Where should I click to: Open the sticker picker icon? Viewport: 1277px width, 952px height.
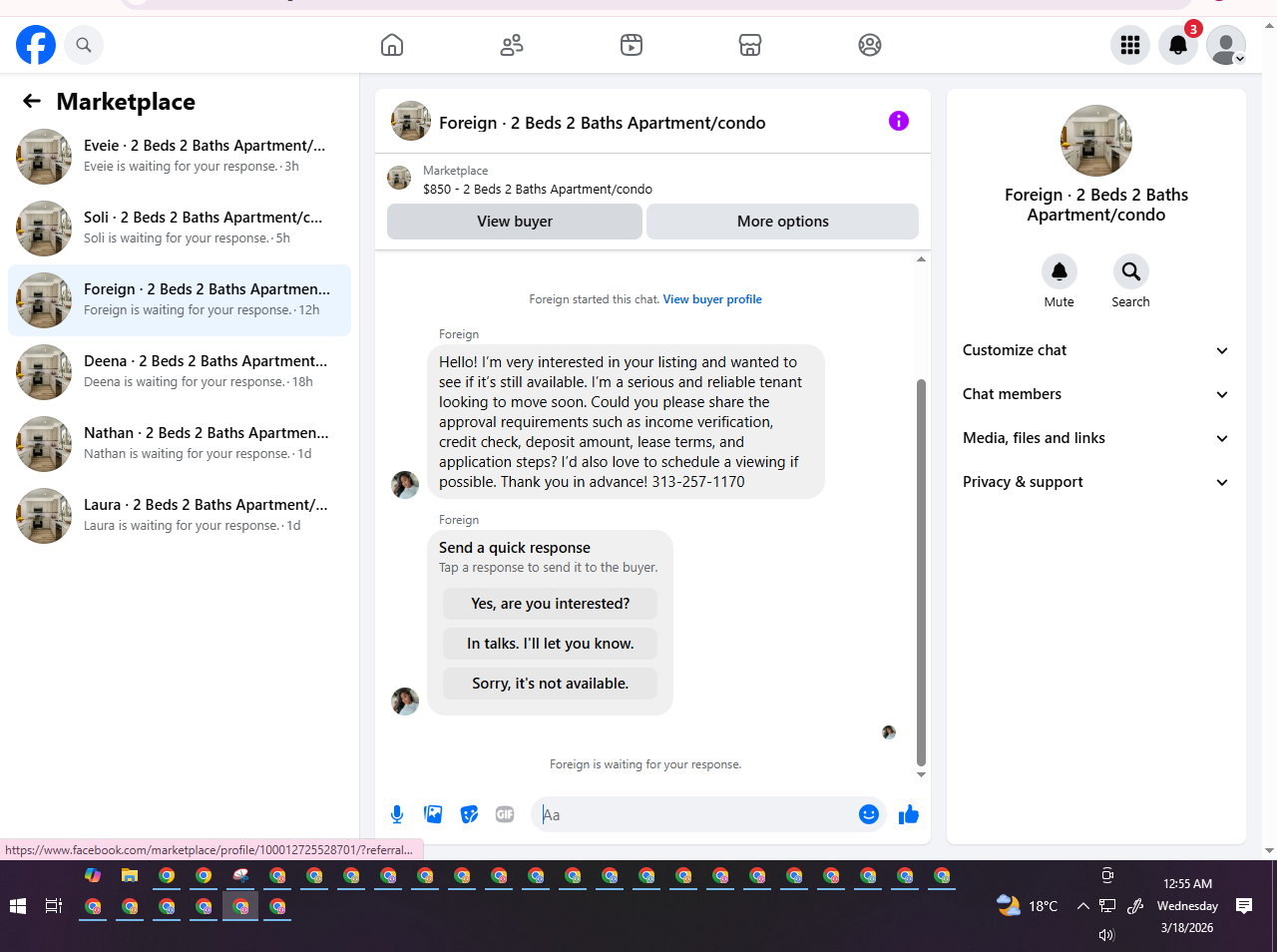click(469, 814)
